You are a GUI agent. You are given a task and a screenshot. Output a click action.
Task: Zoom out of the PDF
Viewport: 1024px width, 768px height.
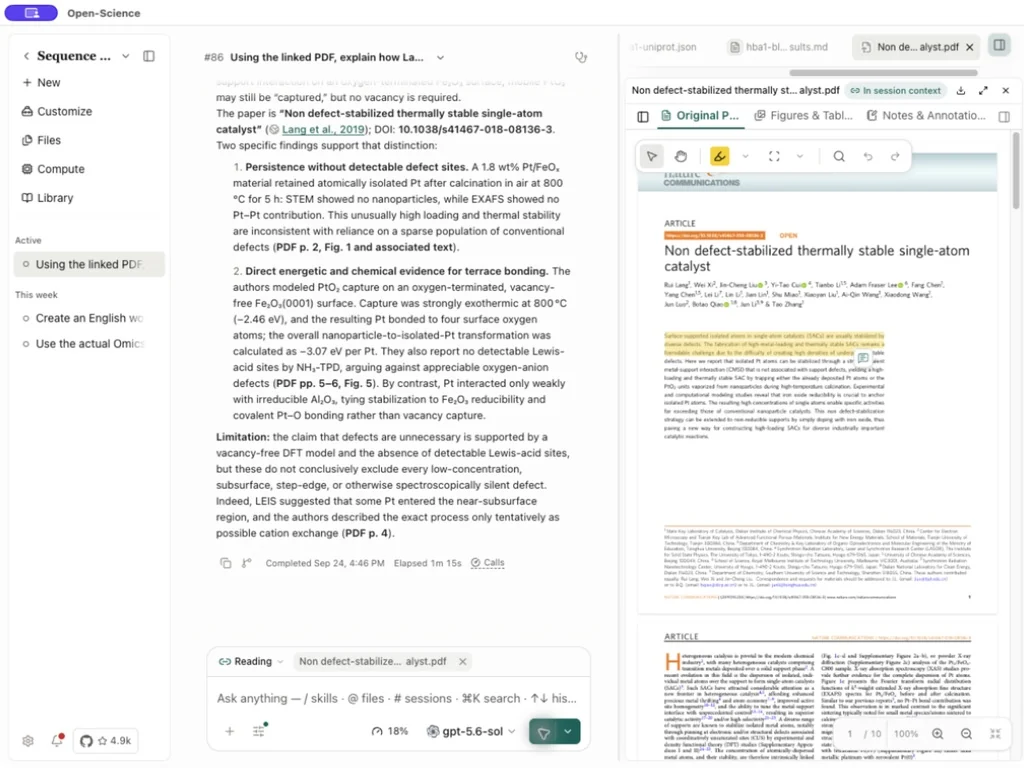pyautogui.click(x=966, y=734)
